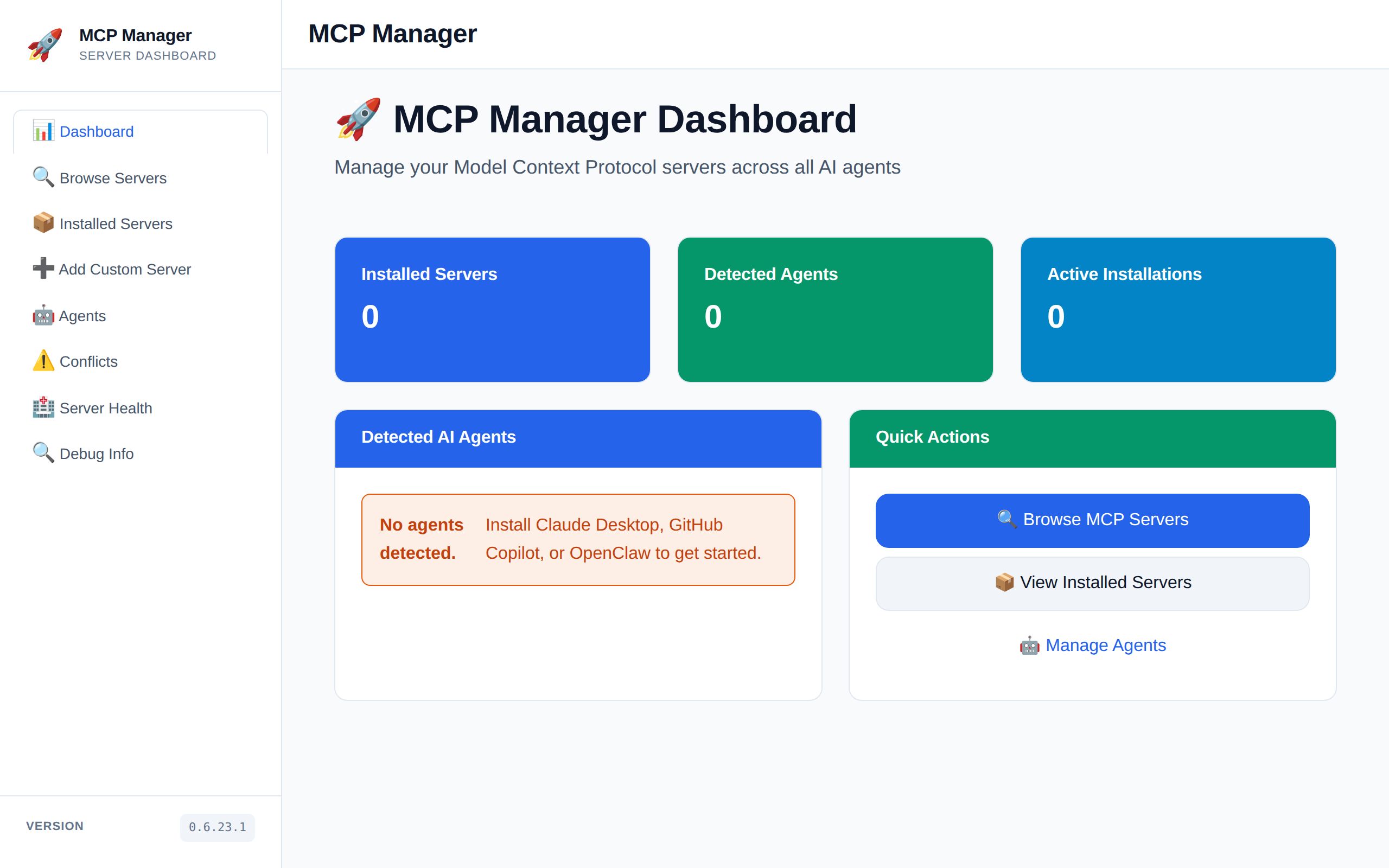Screen dimensions: 1389x868
Task: Click the Quick Actions panel header
Action: point(1092,438)
